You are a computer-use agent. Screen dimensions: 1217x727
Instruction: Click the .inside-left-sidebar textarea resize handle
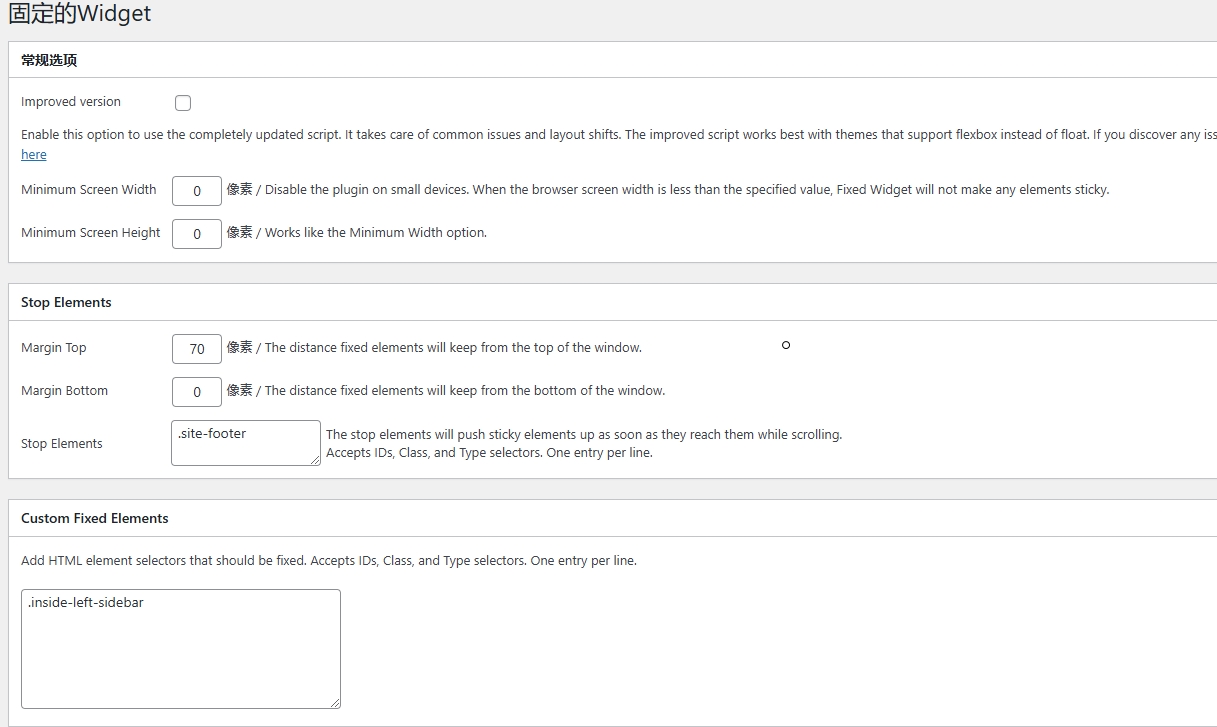[335, 703]
